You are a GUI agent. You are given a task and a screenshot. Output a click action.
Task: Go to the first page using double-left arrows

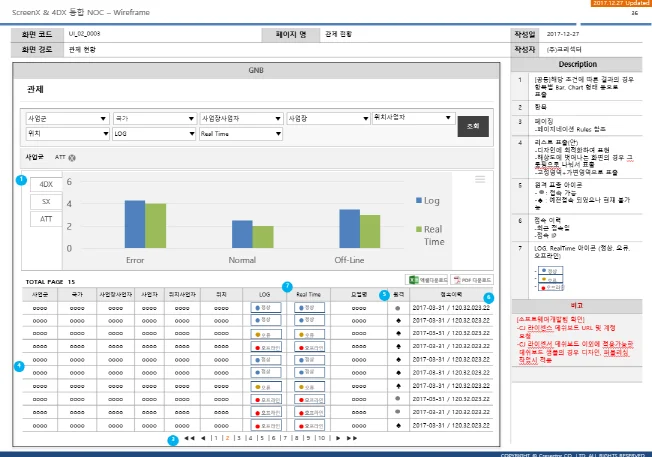[x=189, y=438]
